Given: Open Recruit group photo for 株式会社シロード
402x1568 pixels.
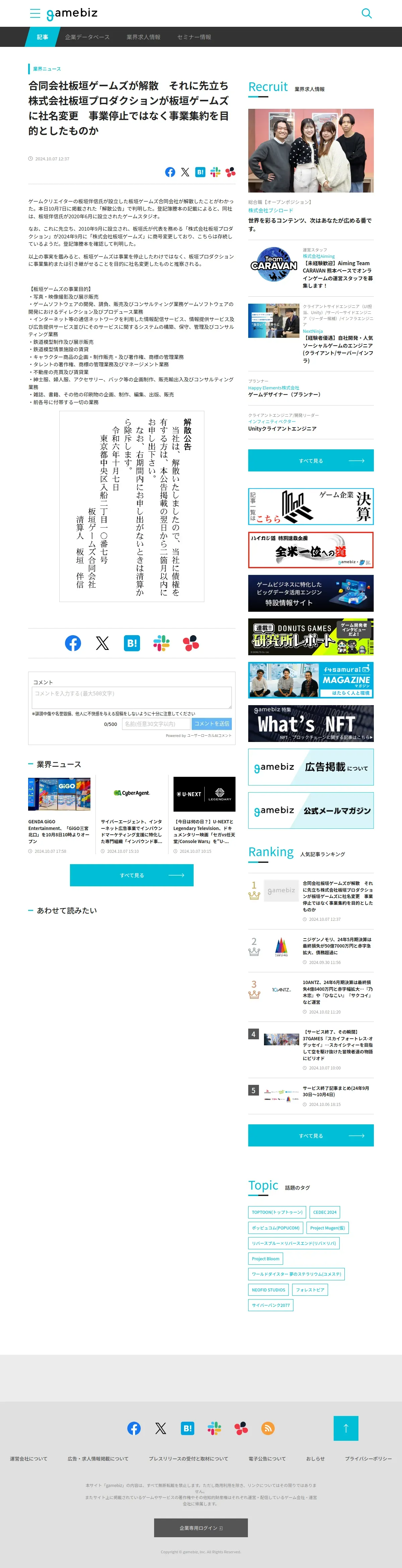Looking at the screenshot, I should (x=311, y=151).
